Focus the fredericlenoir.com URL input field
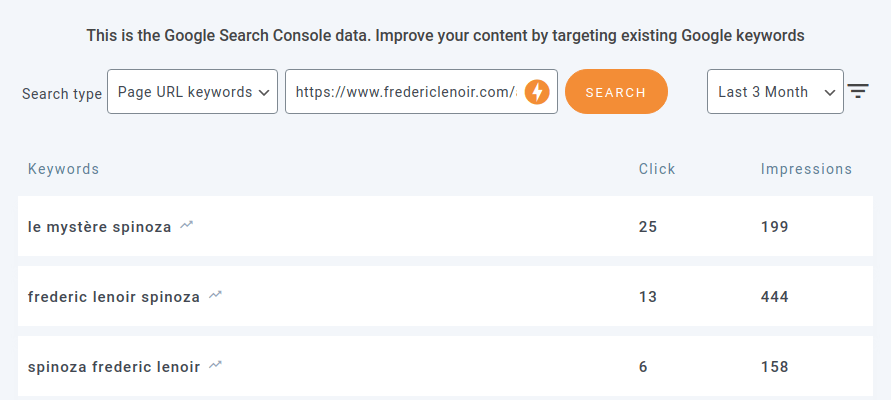Viewport: 891px width, 400px height. [406, 91]
